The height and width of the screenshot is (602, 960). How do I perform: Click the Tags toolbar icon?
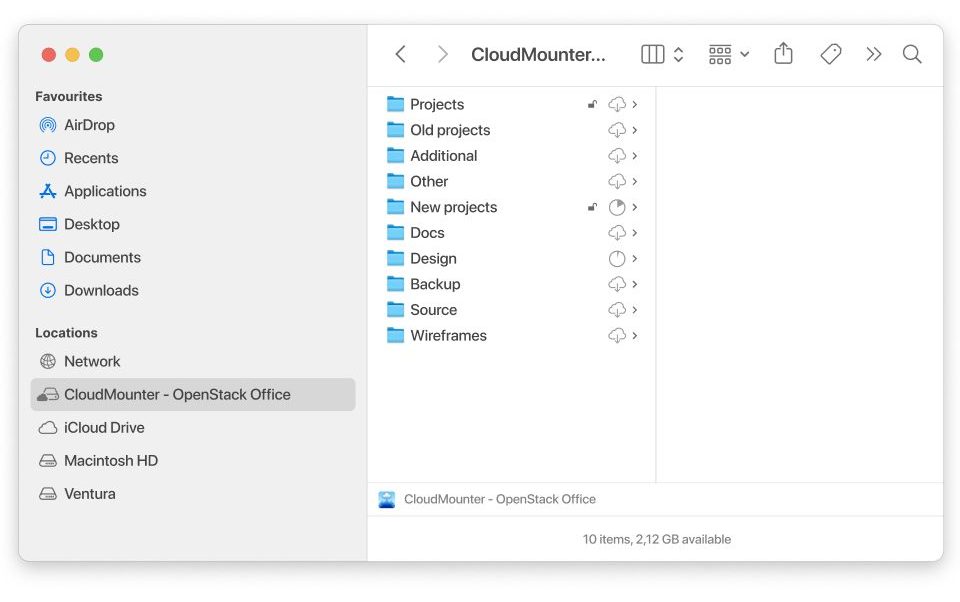(x=830, y=55)
